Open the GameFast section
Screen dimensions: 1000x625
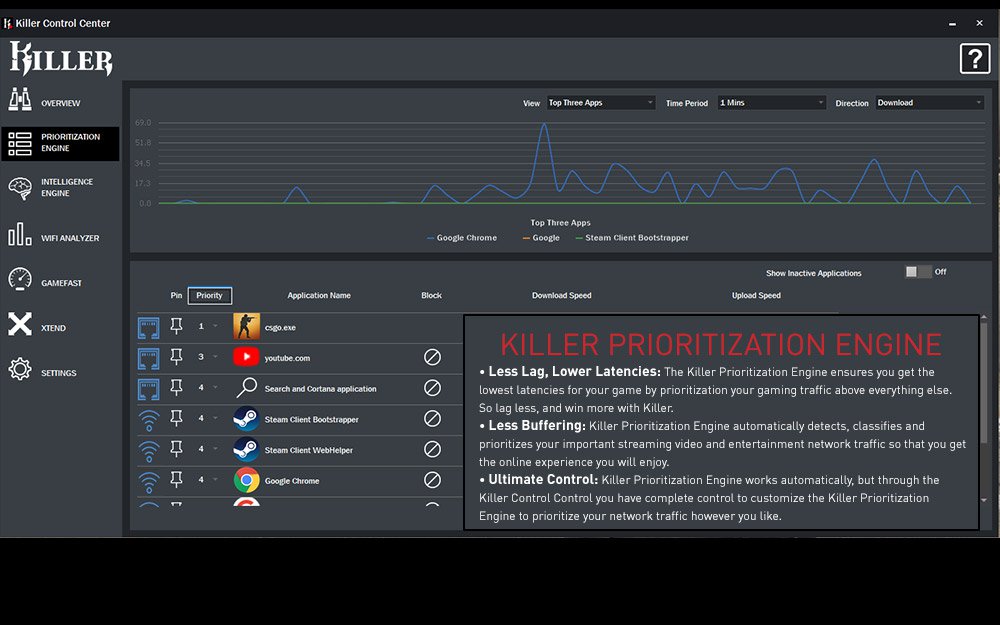(60, 283)
